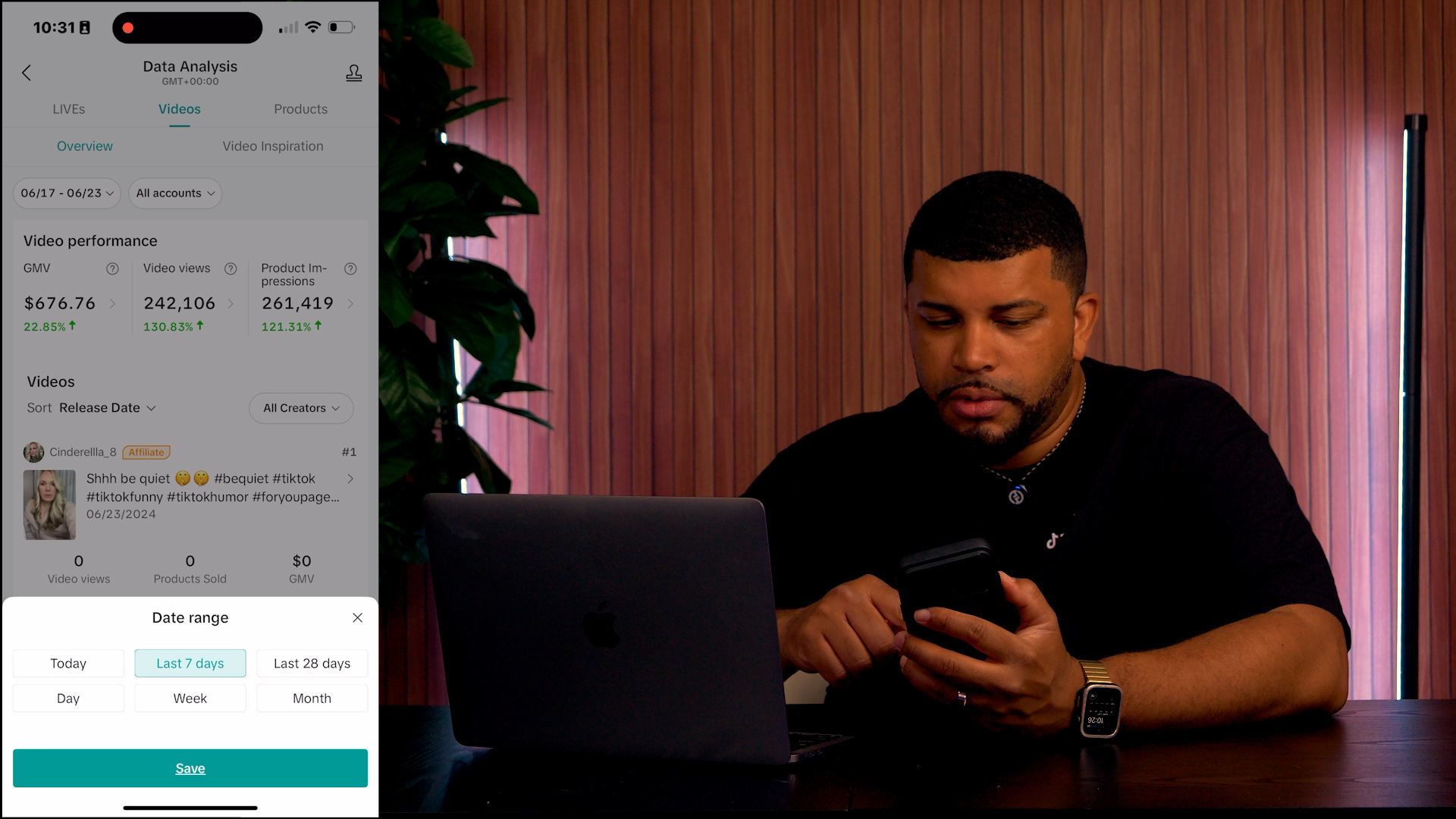
Task: Switch to the Products tab
Action: click(300, 108)
